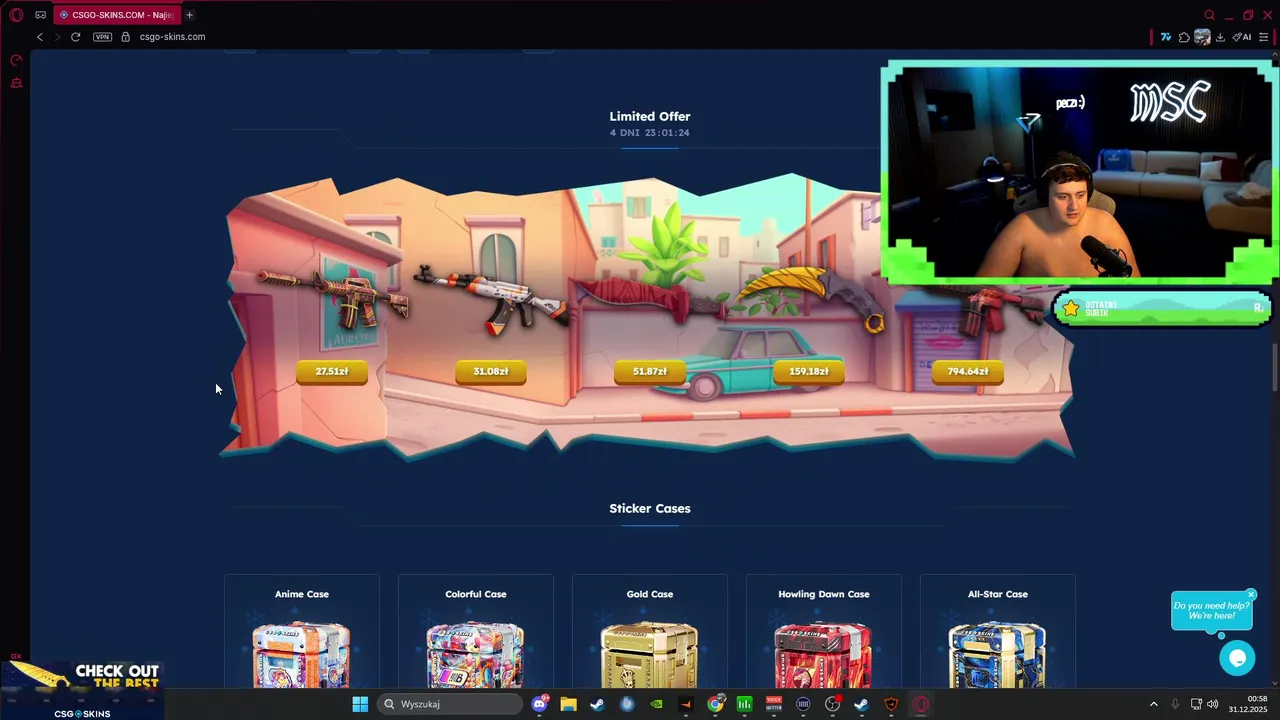Viewport: 1280px width, 720px height.
Task: Open the extensions cube icon
Action: (x=1184, y=37)
